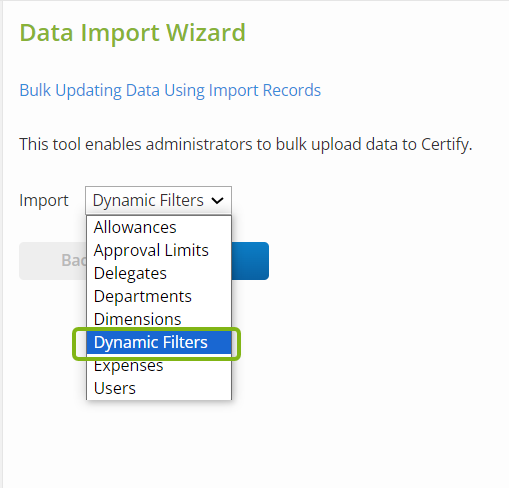
Task: Click the blue button behind the dropdown
Action: click(250, 261)
